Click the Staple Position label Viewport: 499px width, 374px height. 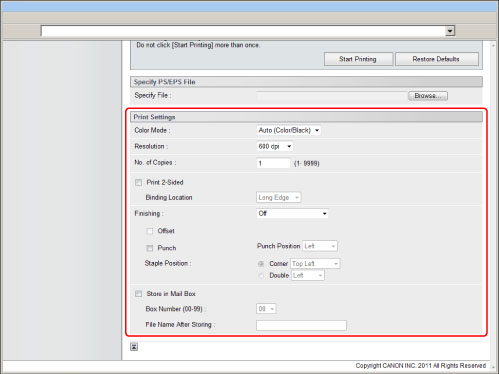[x=168, y=263]
